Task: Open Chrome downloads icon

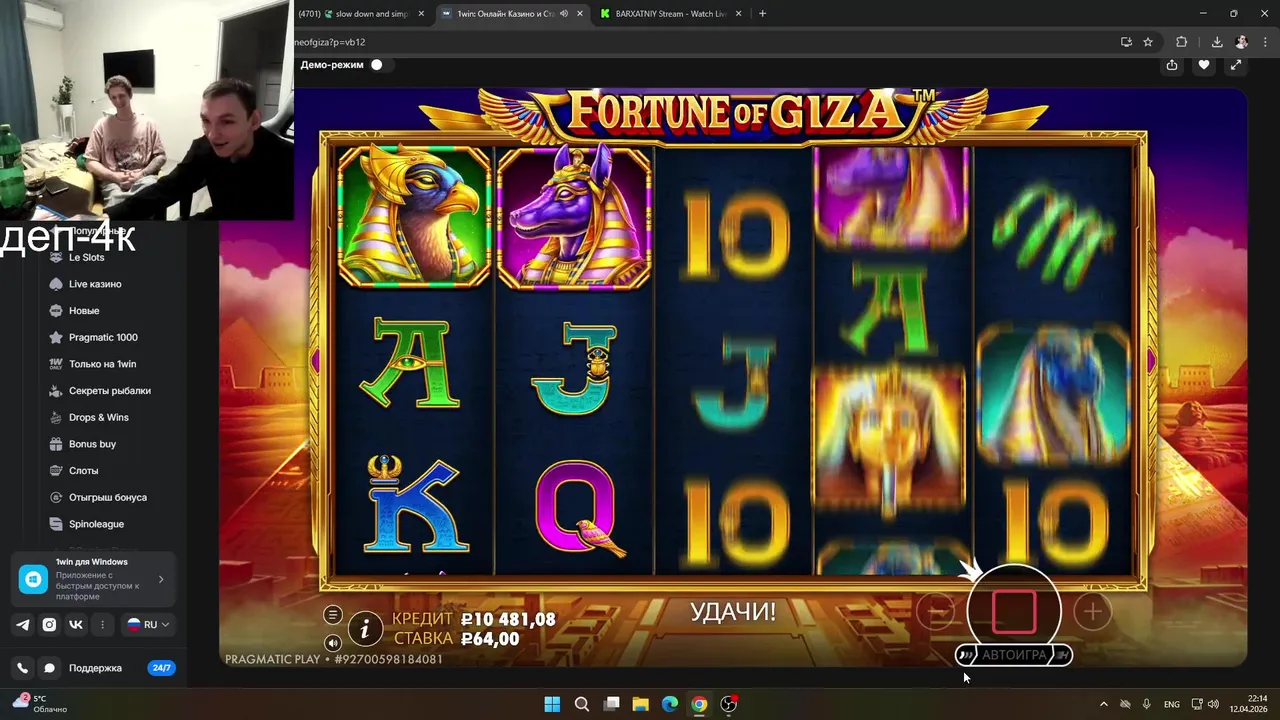Action: pos(1217,42)
